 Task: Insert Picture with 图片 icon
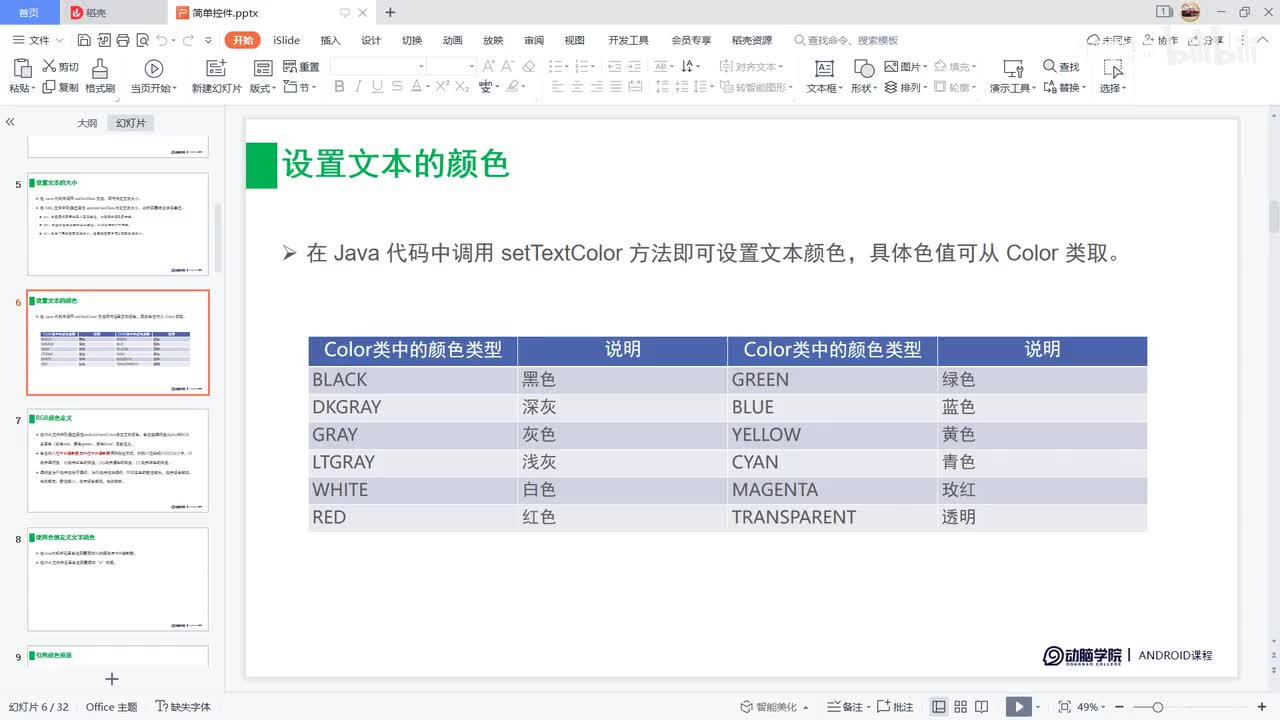coord(905,66)
